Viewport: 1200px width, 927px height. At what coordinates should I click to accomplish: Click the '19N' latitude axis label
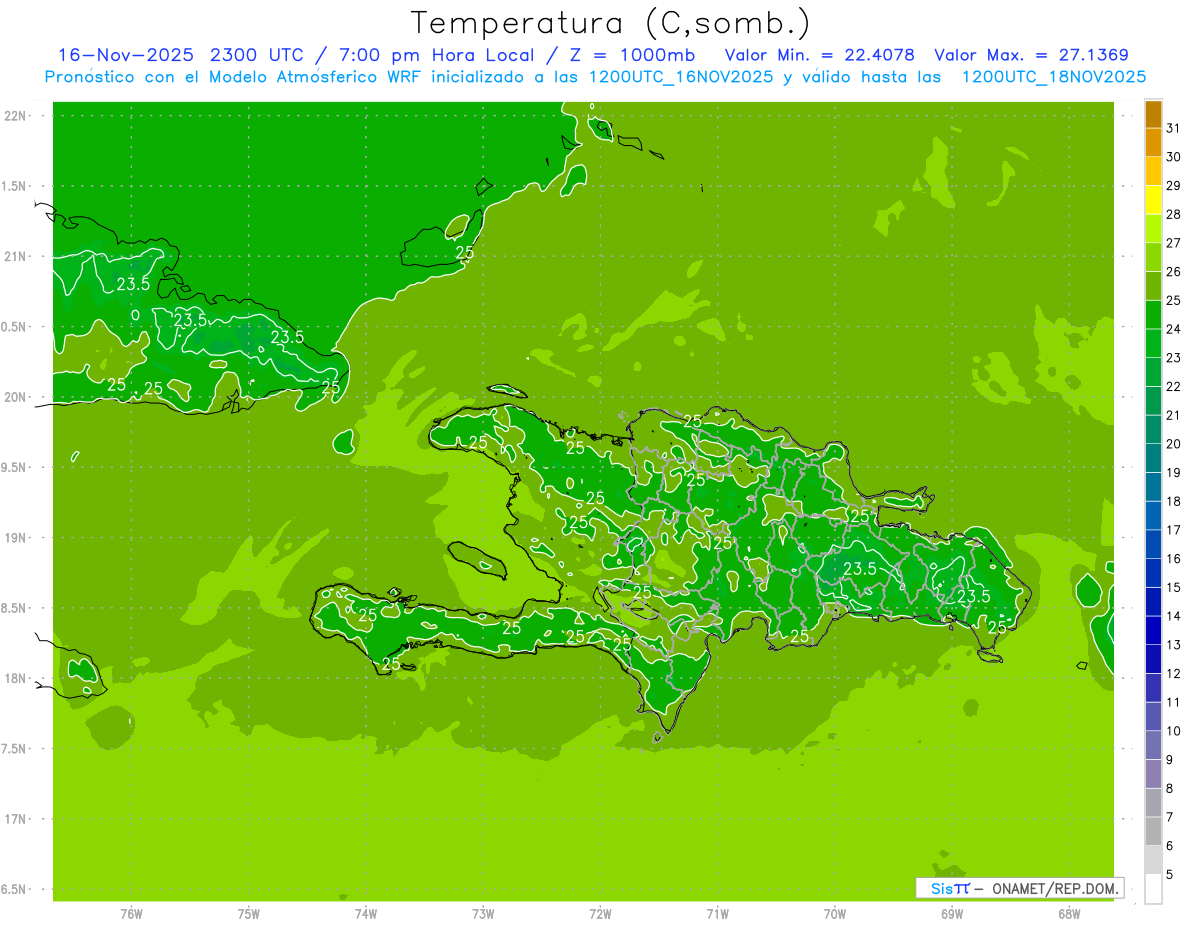click(17, 538)
